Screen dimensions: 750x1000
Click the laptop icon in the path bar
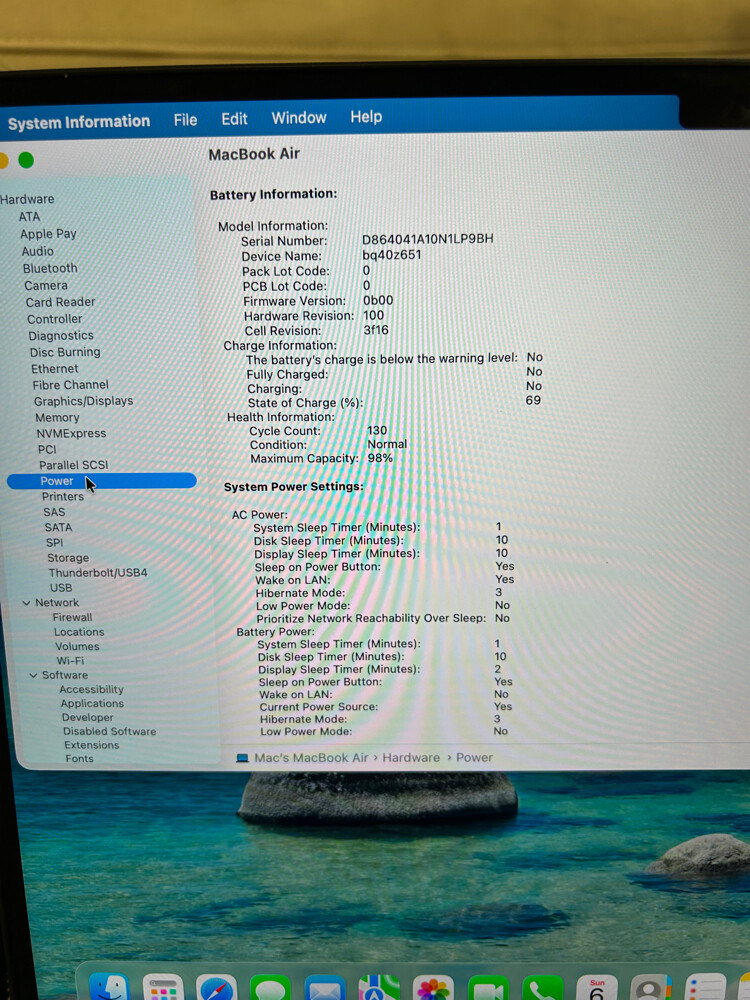coord(242,758)
